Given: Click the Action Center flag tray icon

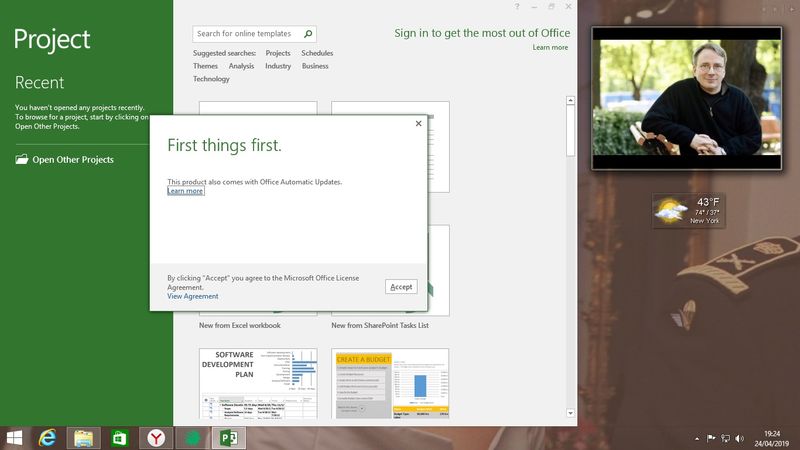Looking at the screenshot, I should click(711, 438).
